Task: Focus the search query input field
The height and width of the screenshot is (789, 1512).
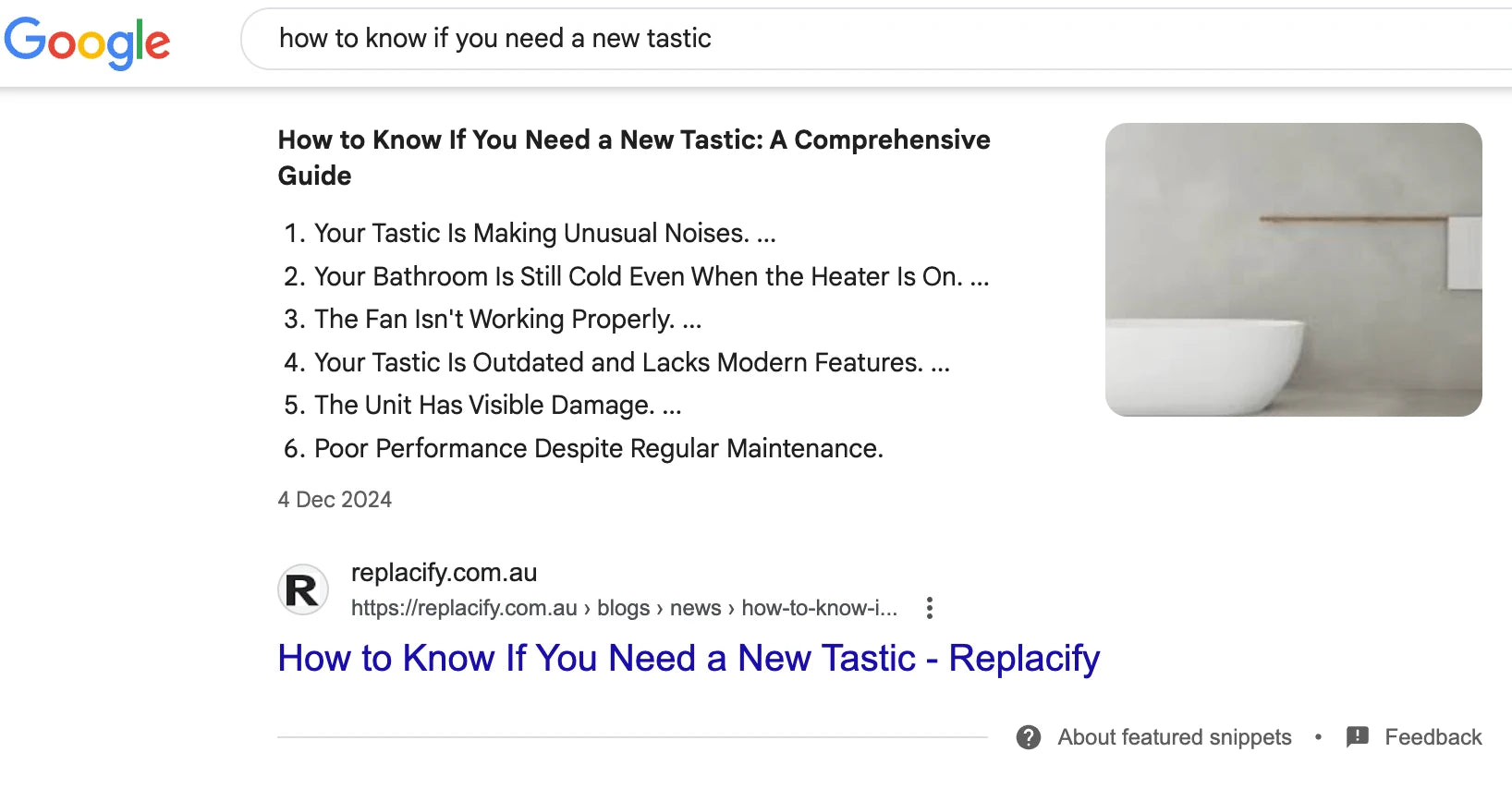Action: tap(832, 39)
